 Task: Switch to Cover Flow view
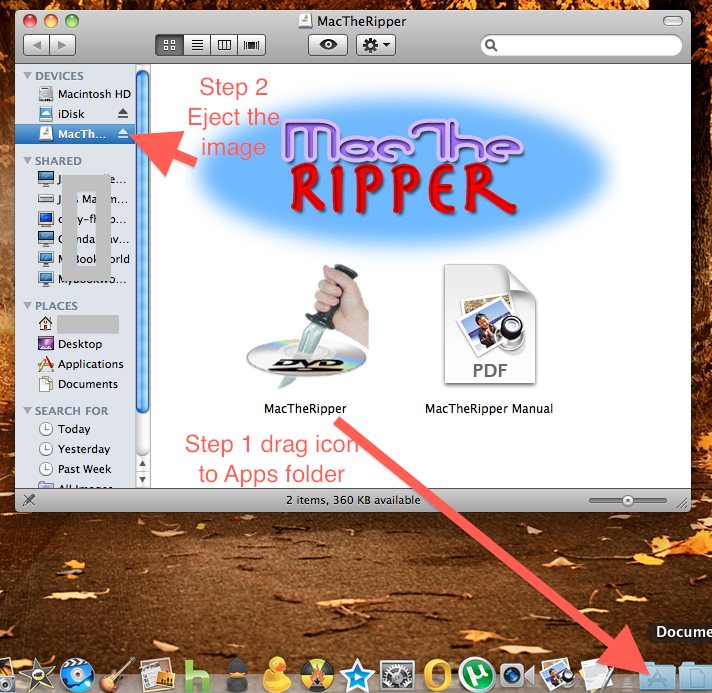[x=251, y=45]
